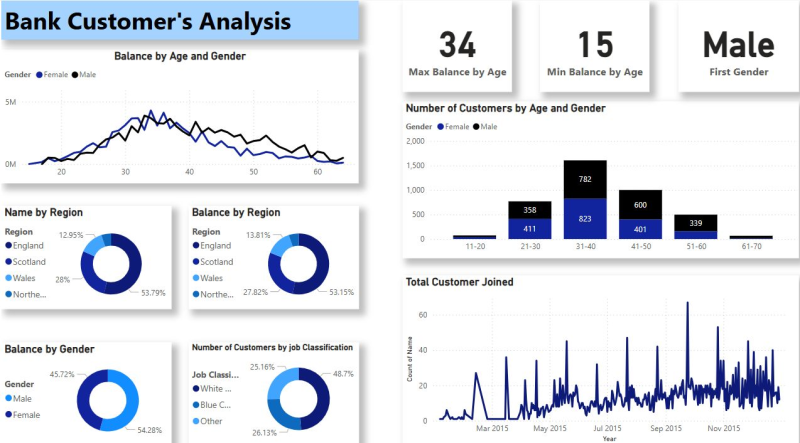The height and width of the screenshot is (443, 800).
Task: Click the 339 male bar segment for 51-60
Action: pyautogui.click(x=695, y=223)
